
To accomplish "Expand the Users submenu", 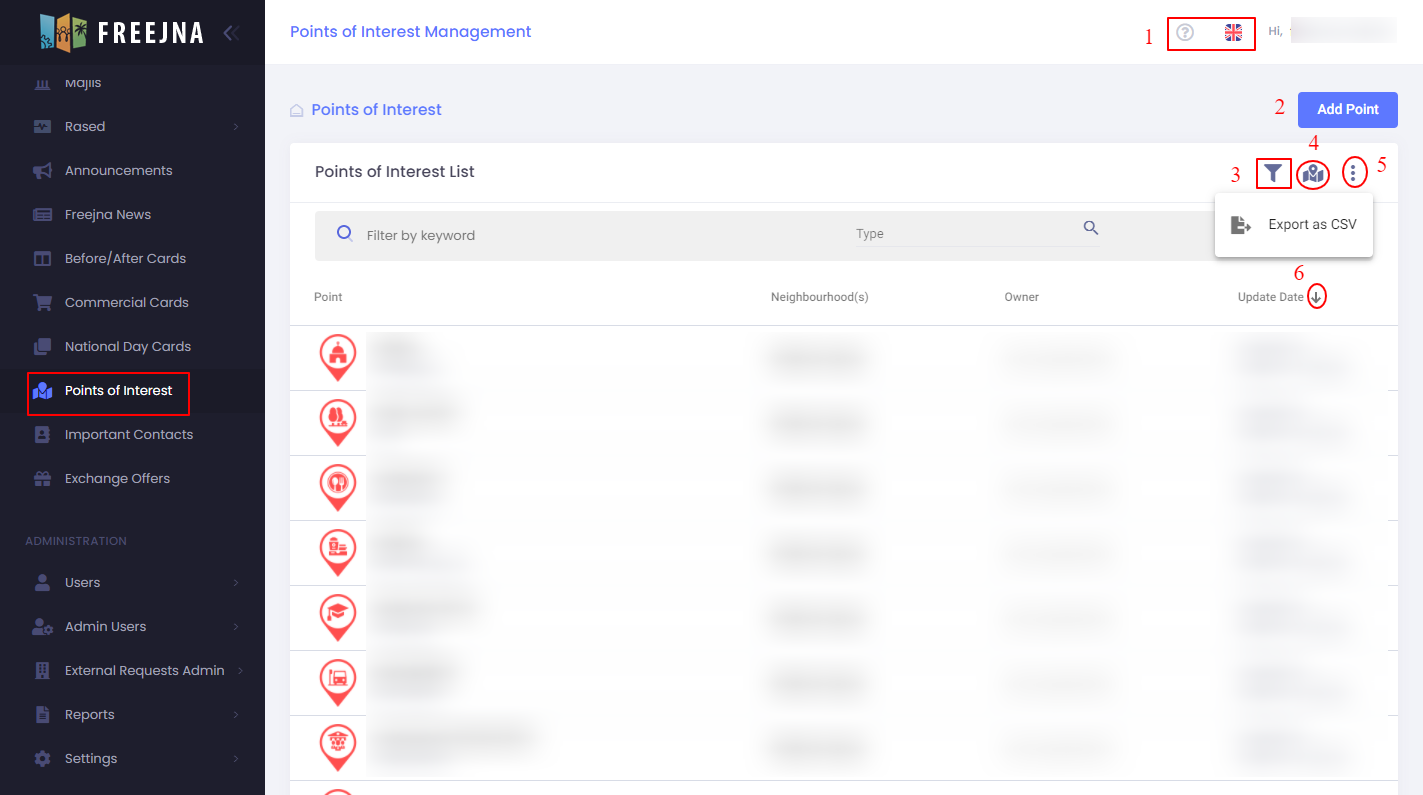I will pos(236,583).
